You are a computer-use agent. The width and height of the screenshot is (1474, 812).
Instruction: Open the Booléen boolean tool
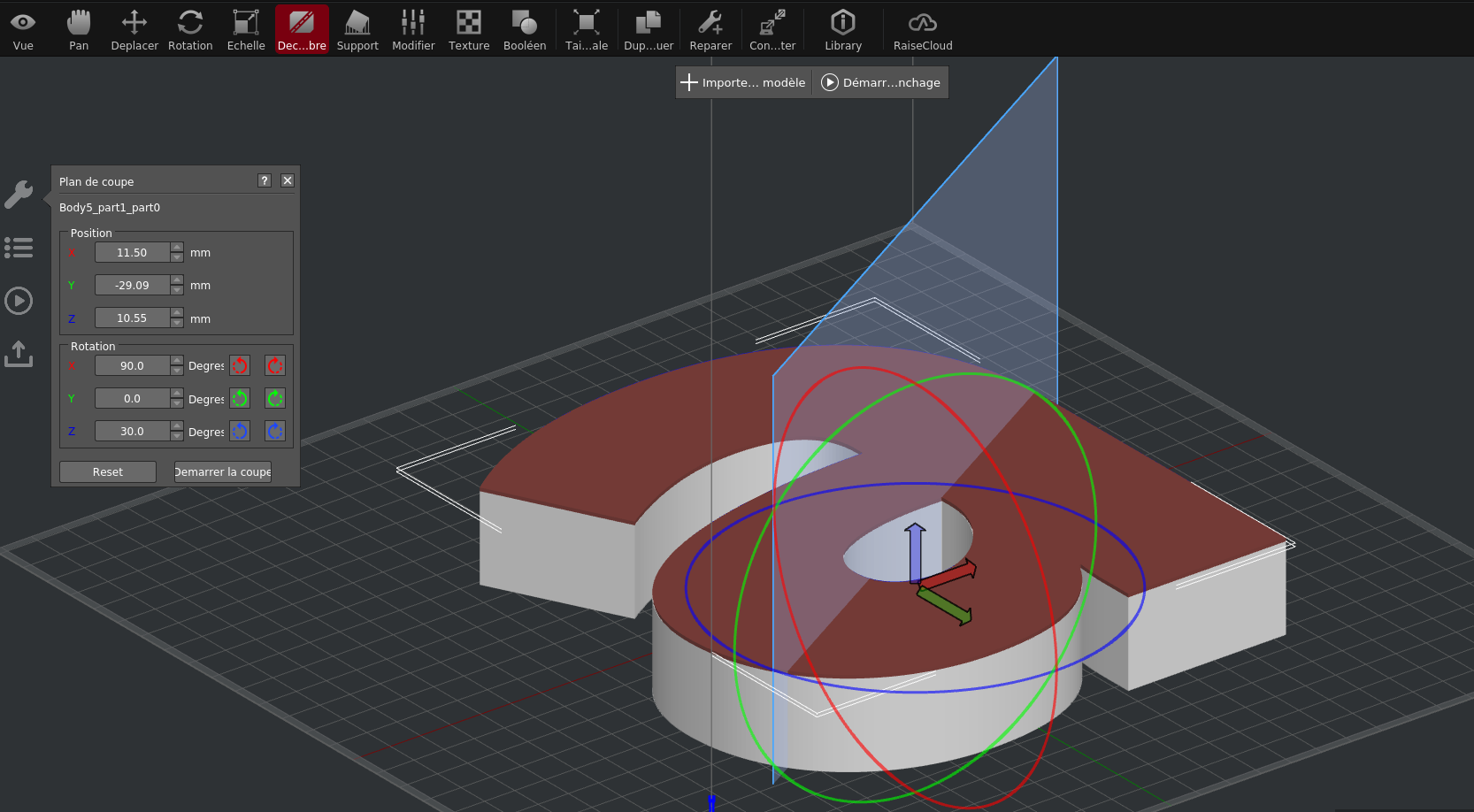pos(525,30)
